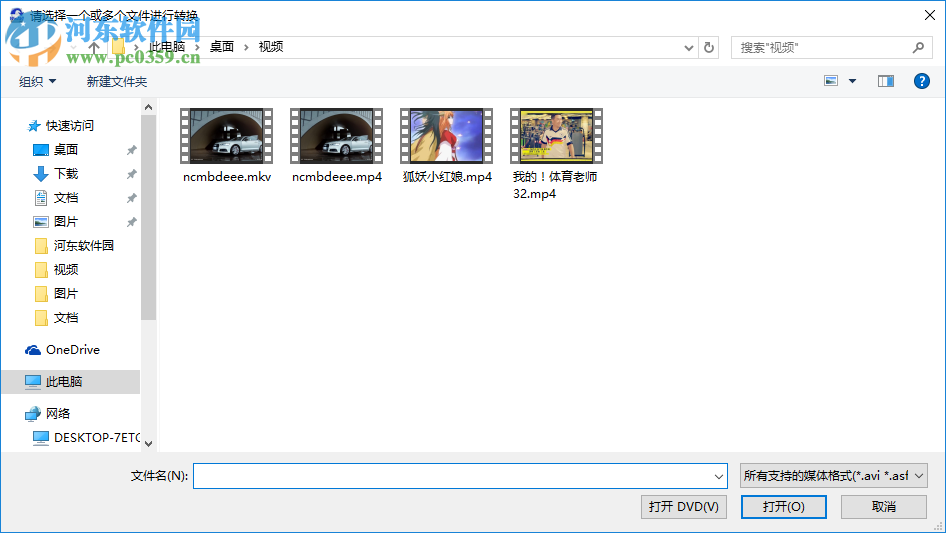Image resolution: width=946 pixels, height=533 pixels.
Task: Click unpinned 图片 folder icon in sidebar
Action: (41, 294)
